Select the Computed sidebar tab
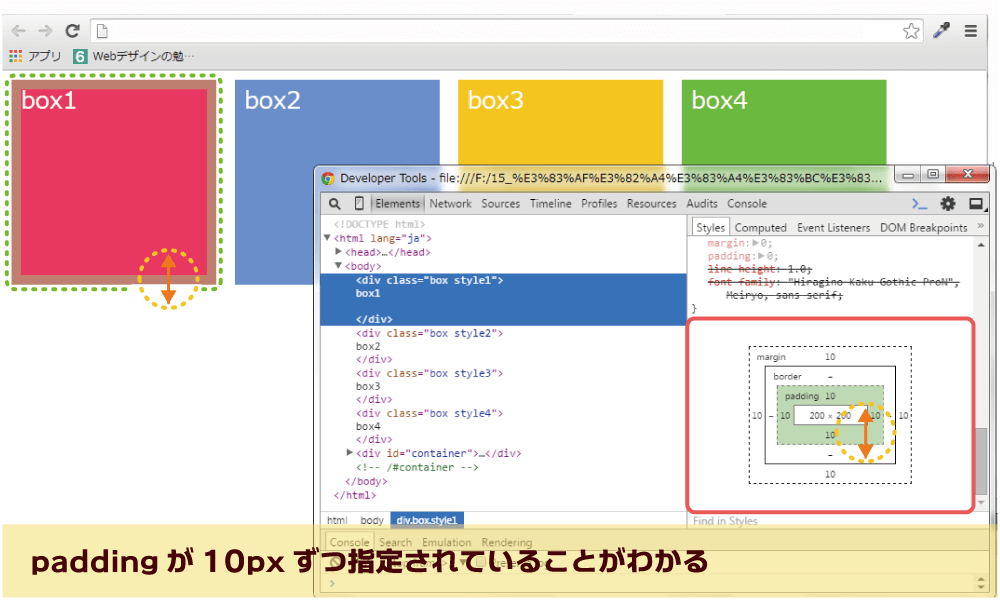Image resolution: width=1000 pixels, height=600 pixels. [x=760, y=228]
